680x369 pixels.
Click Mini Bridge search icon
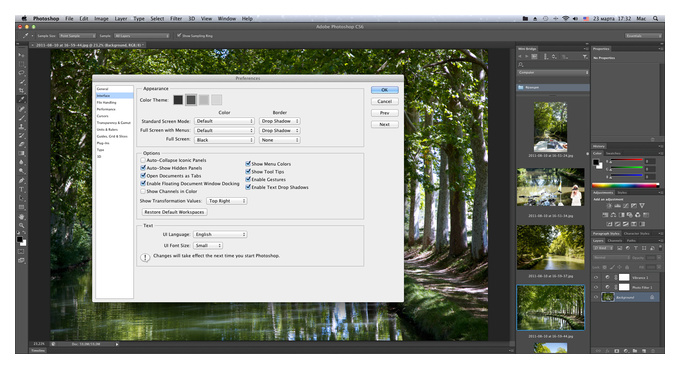tap(521, 65)
